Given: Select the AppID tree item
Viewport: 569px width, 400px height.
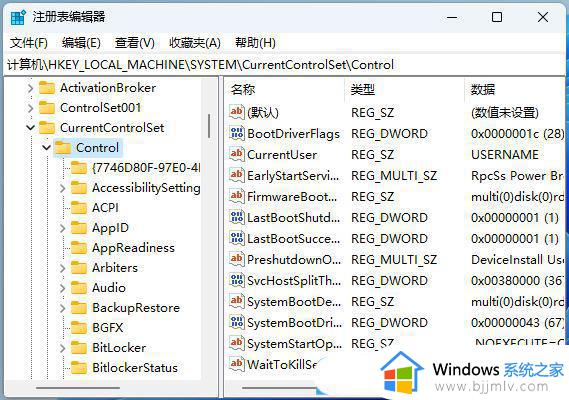Looking at the screenshot, I should [x=110, y=228].
